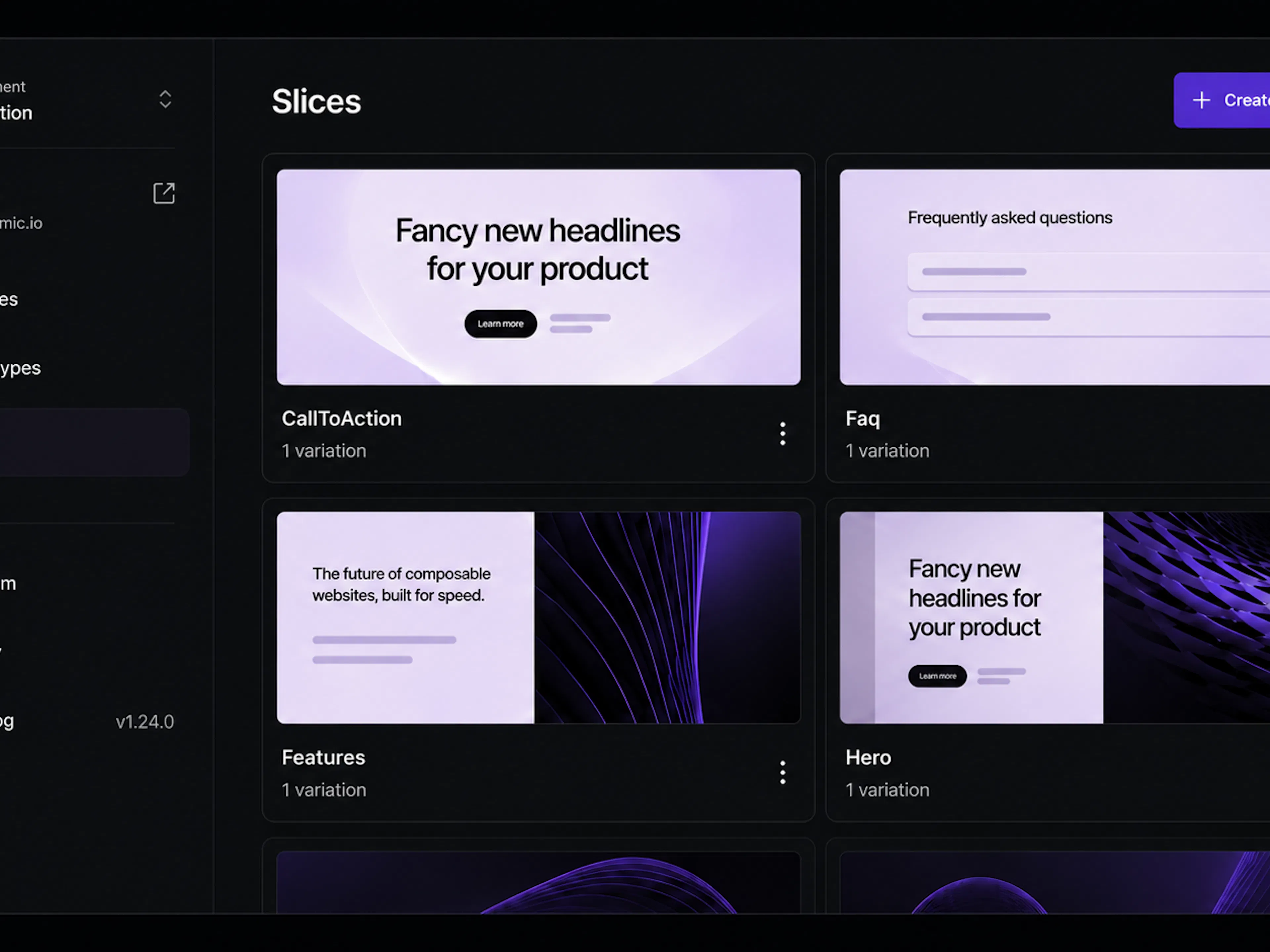Open the Features slice options menu

click(783, 773)
